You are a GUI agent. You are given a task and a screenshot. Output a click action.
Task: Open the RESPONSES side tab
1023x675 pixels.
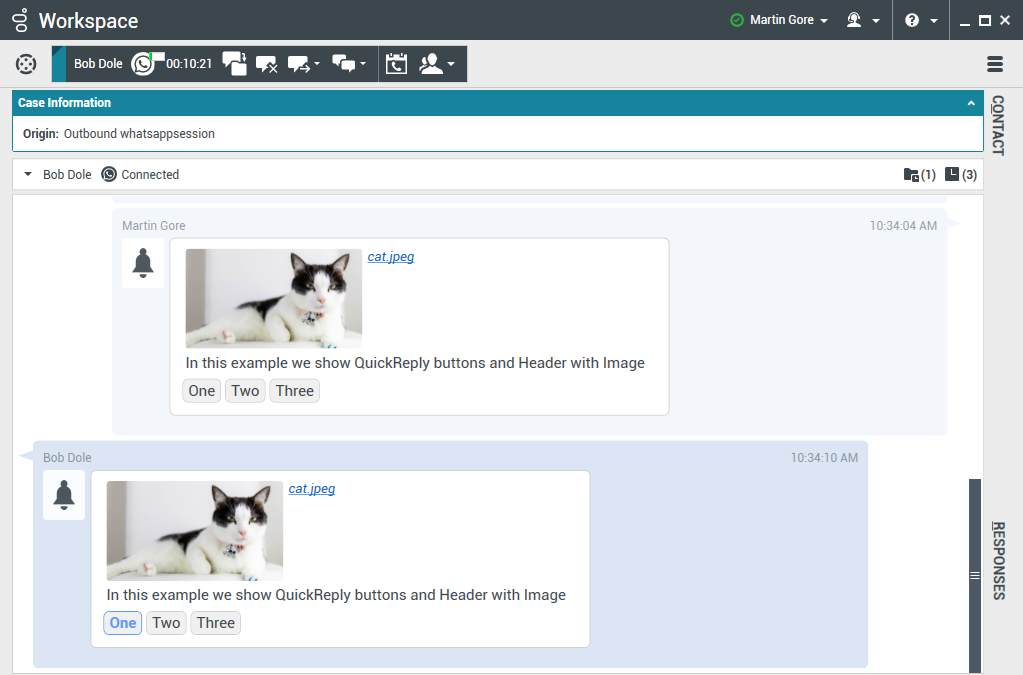pyautogui.click(x=997, y=560)
